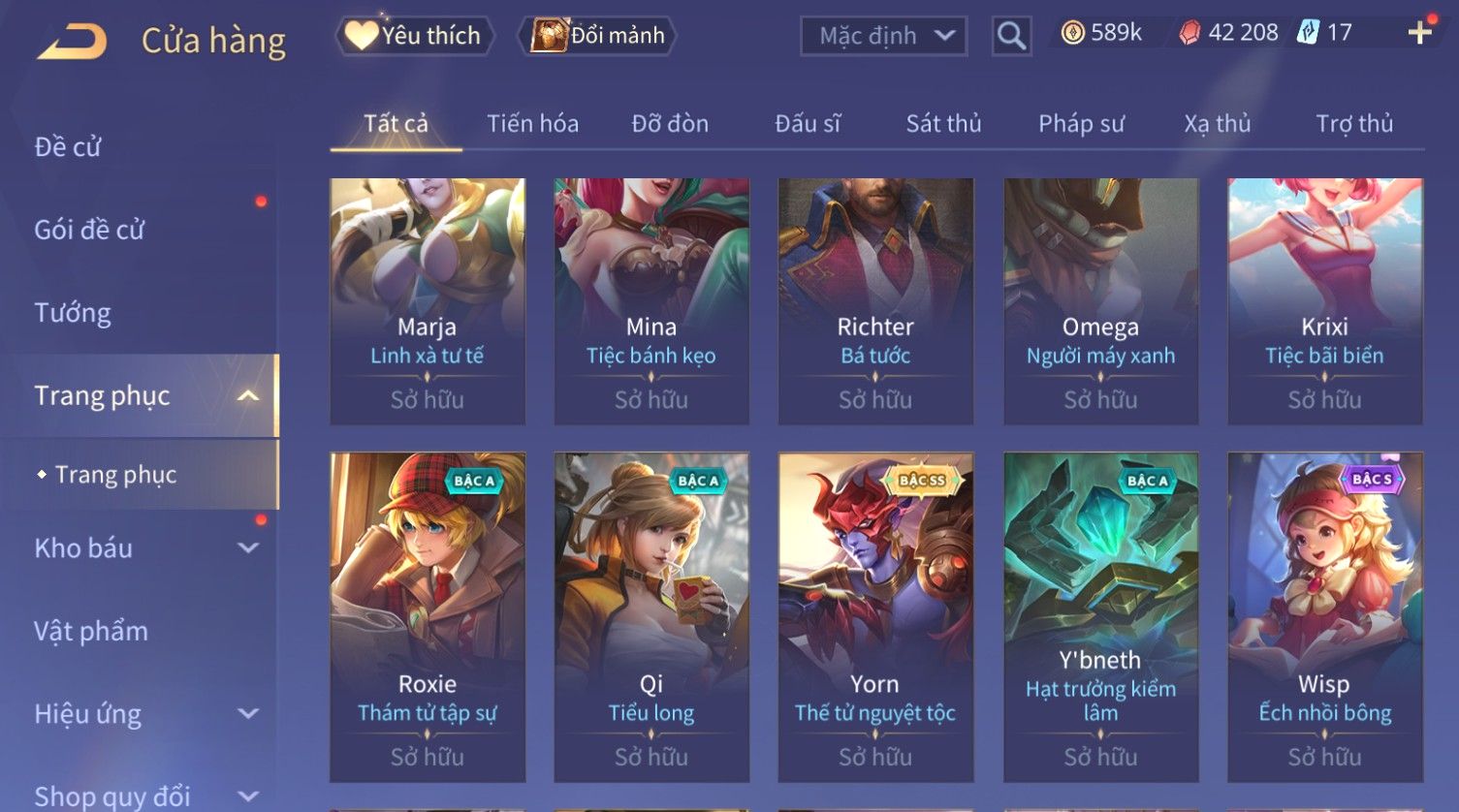Switch to the Sát thủ tab
The image size is (1459, 812).
click(x=943, y=124)
